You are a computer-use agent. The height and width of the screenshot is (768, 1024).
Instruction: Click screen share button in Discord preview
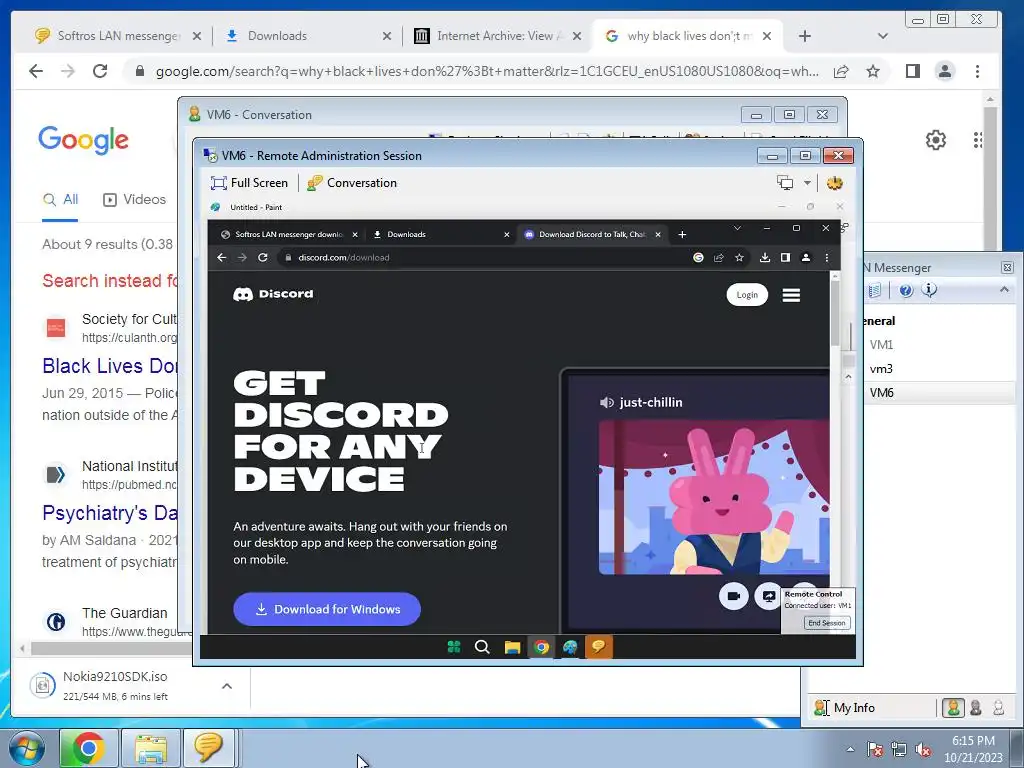tap(769, 596)
